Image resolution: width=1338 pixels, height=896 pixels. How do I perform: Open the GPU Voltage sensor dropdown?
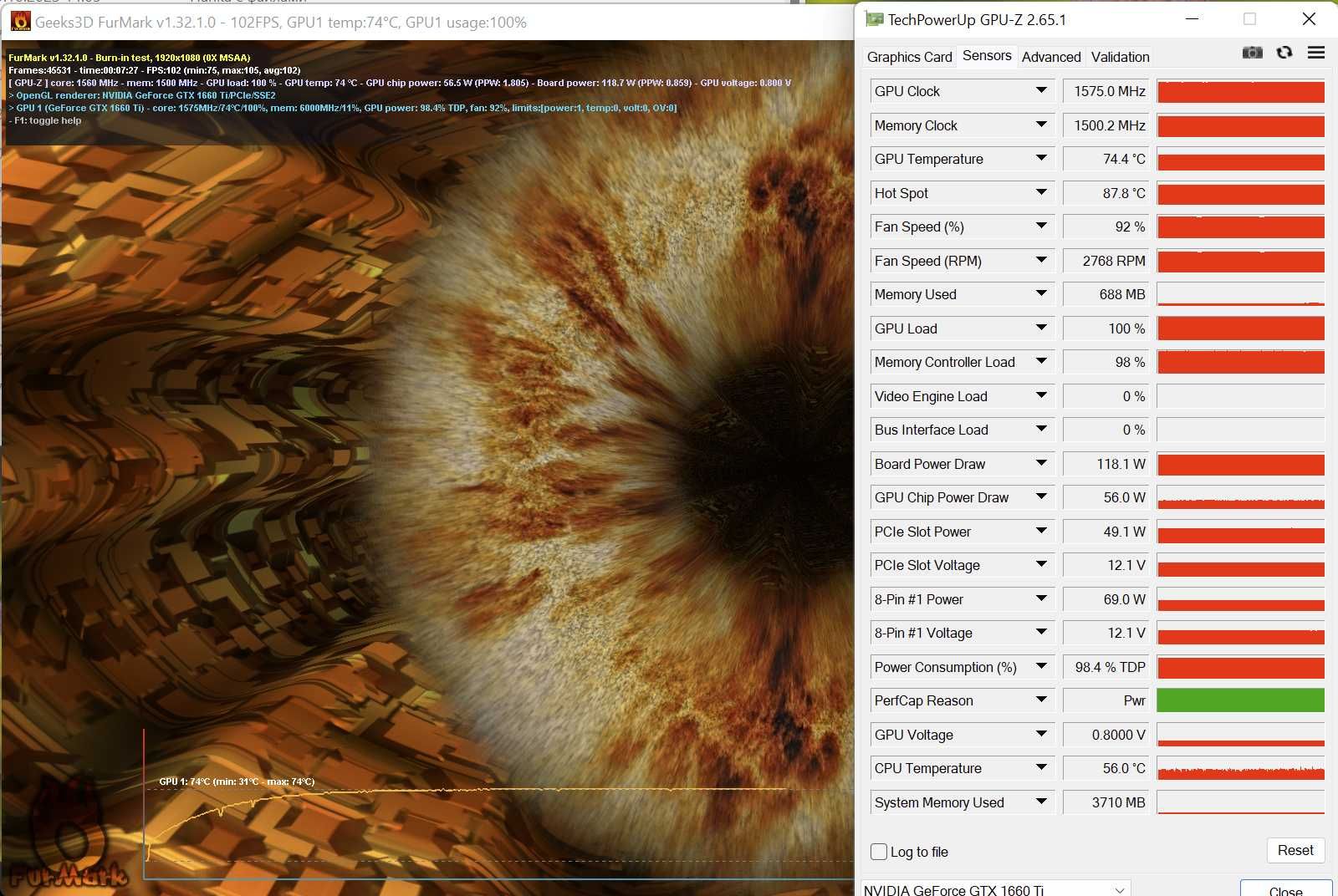(x=1041, y=734)
